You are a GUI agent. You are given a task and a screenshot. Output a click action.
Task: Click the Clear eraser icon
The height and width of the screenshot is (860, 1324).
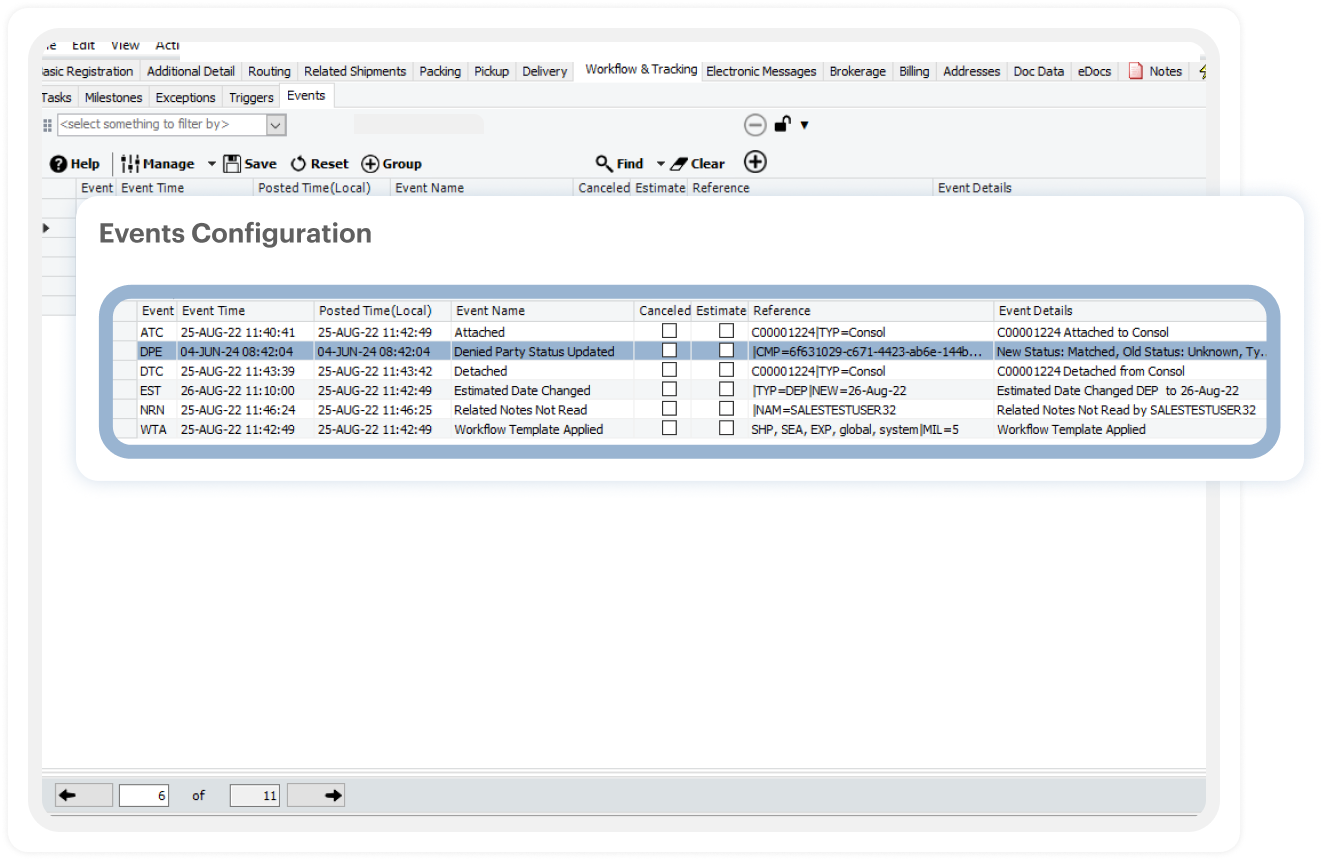click(x=680, y=164)
